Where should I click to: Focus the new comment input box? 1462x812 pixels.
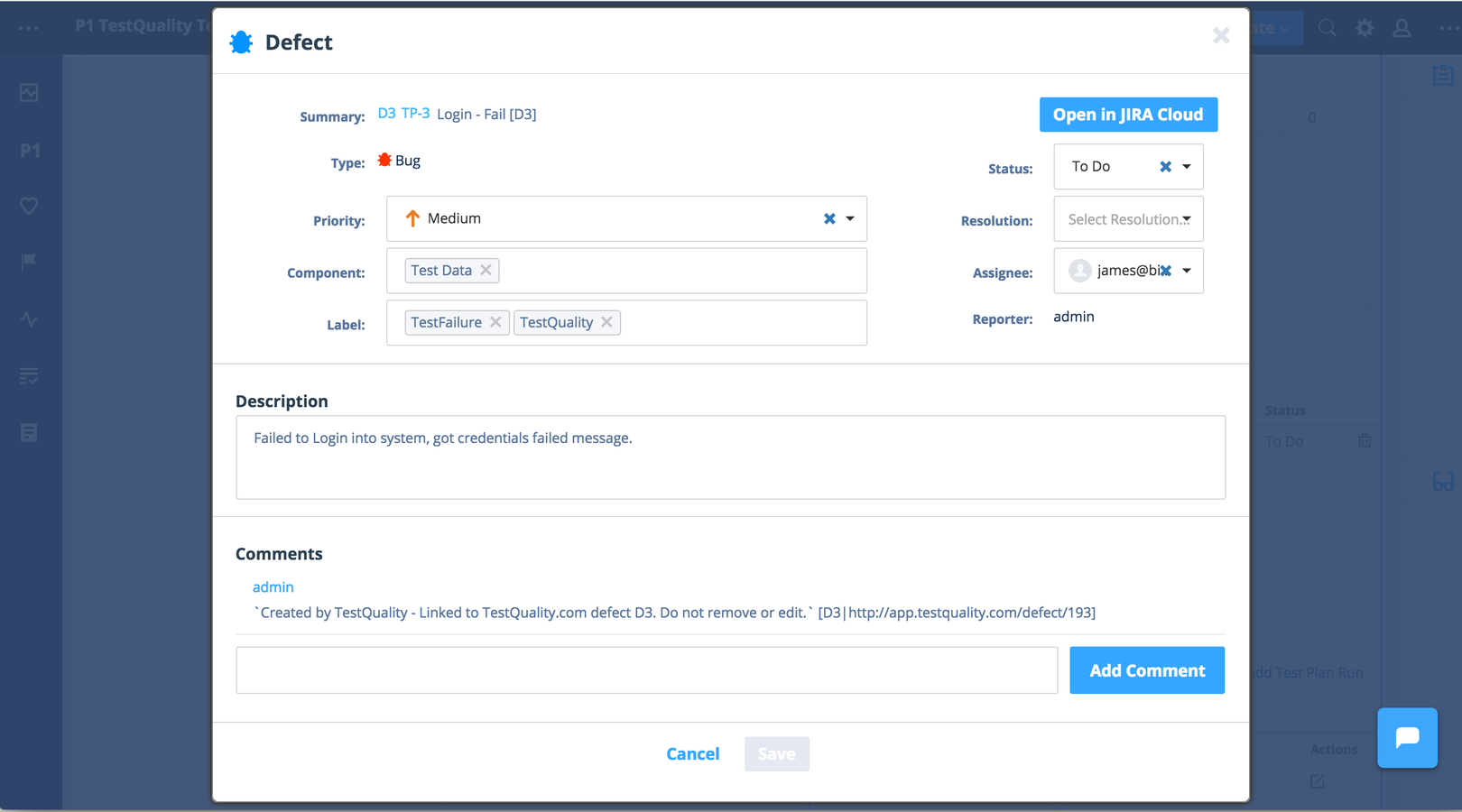click(x=646, y=670)
